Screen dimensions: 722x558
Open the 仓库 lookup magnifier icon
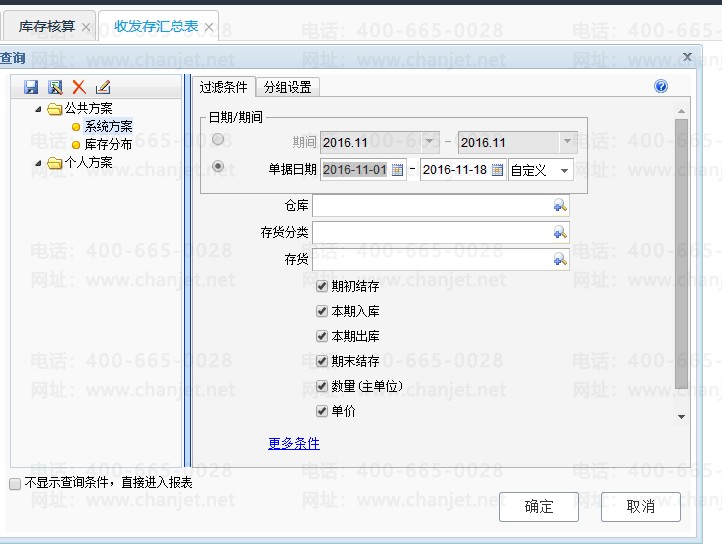[560, 205]
